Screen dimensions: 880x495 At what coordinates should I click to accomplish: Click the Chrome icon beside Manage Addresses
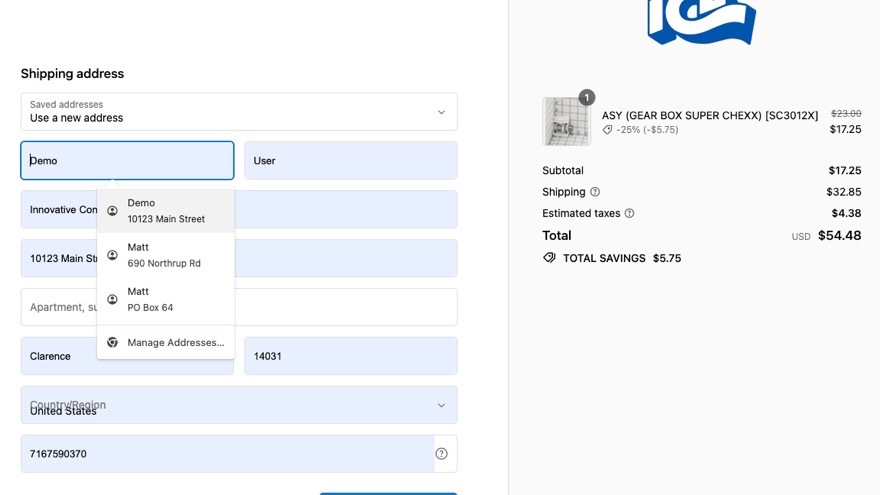[112, 342]
